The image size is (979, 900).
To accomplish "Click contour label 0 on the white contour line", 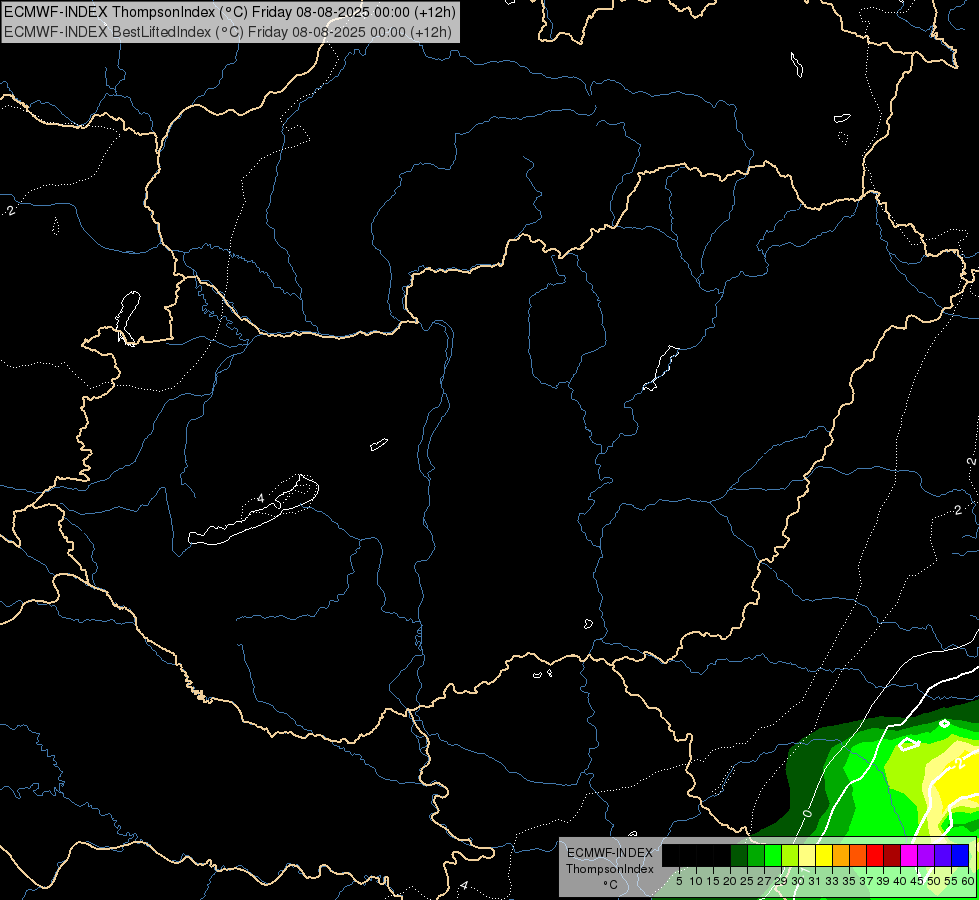I will point(807,813).
